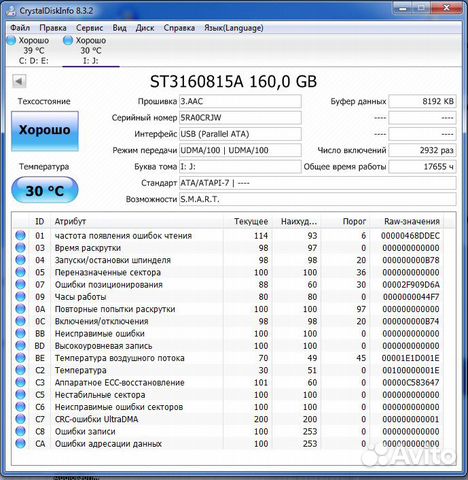Click the Текущее column header

[x=248, y=221]
